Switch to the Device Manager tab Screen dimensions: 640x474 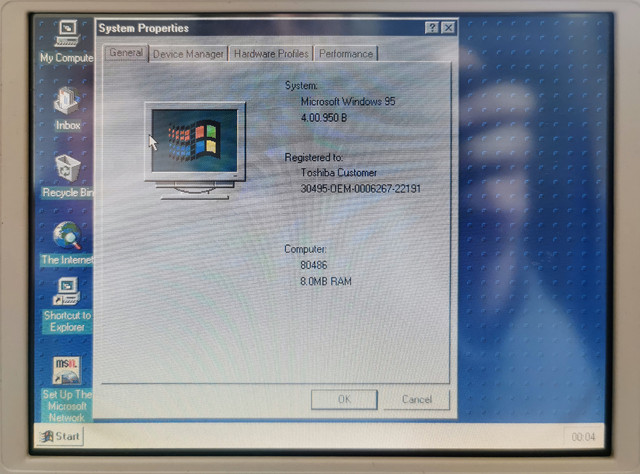[x=188, y=54]
